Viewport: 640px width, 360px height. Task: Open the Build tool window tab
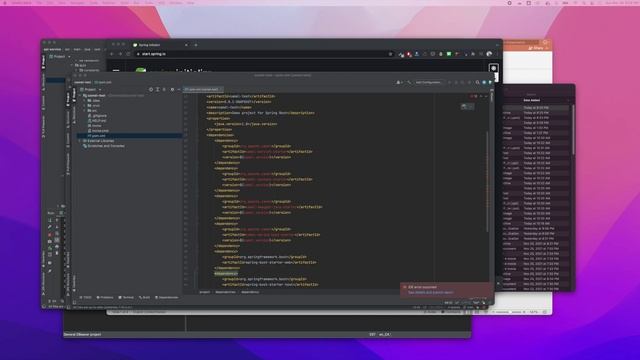pos(144,298)
